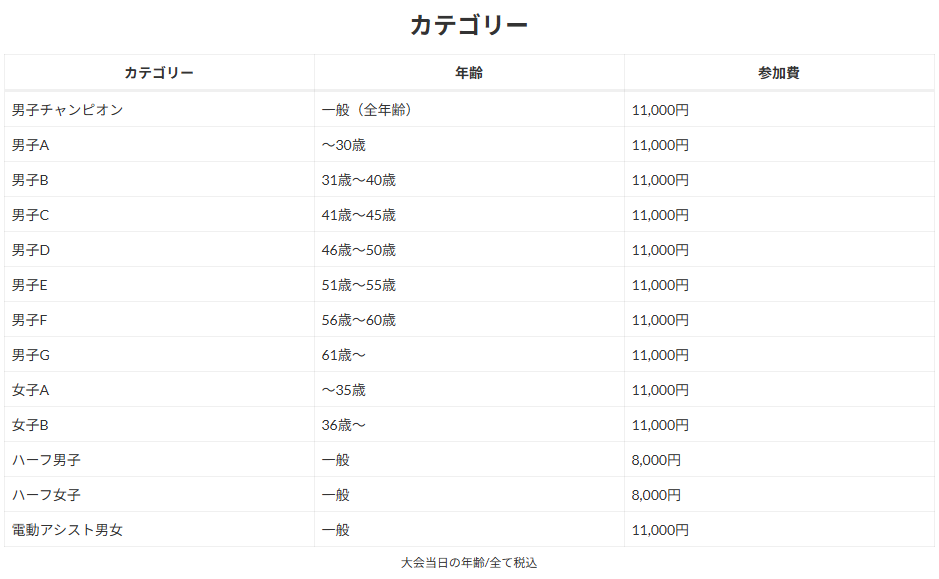
Task: Click the 51歳～55歳 age range cell
Action: 358,285
